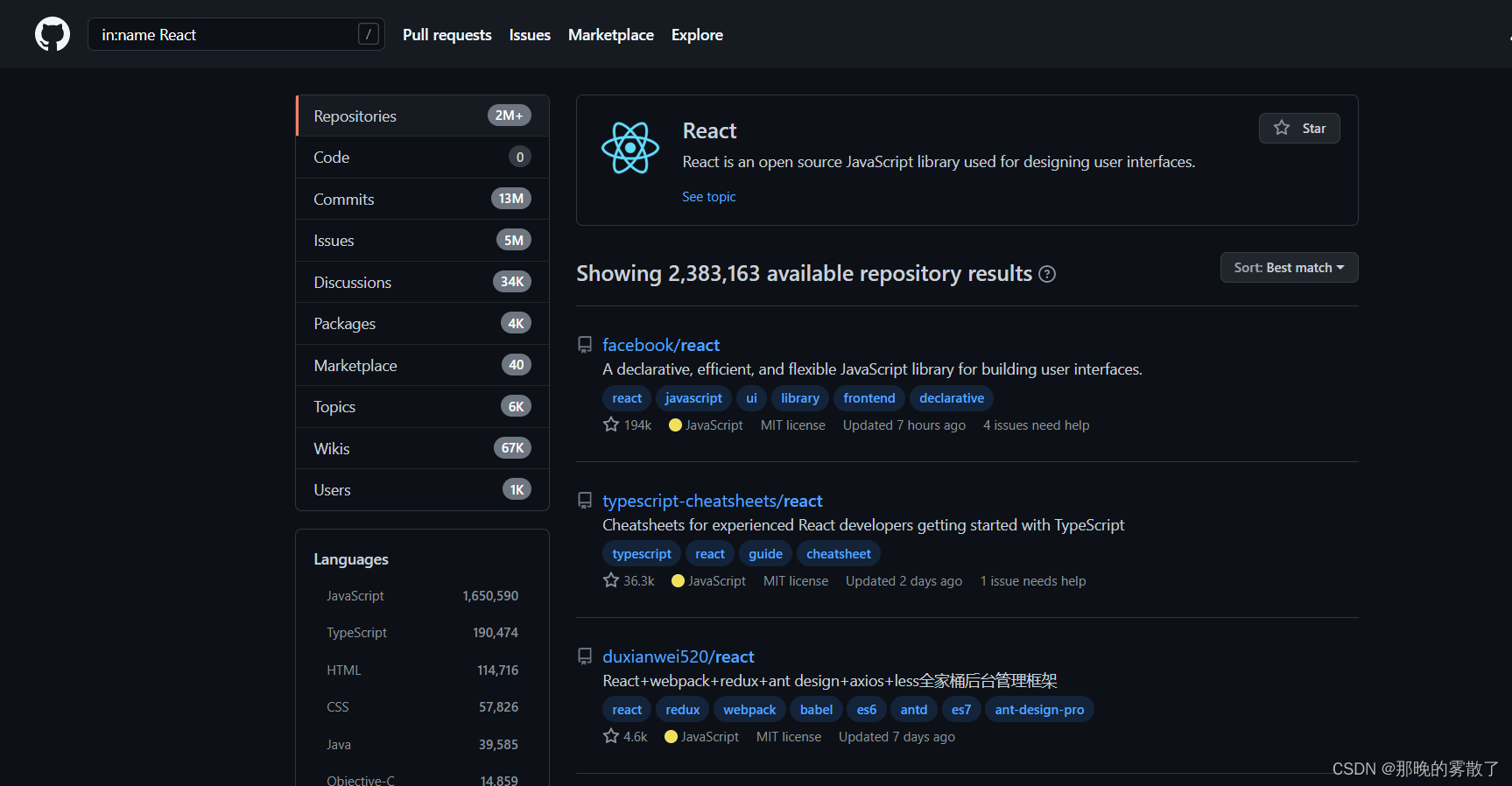1512x786 pixels.
Task: Select the Code search filter
Action: 423,158
